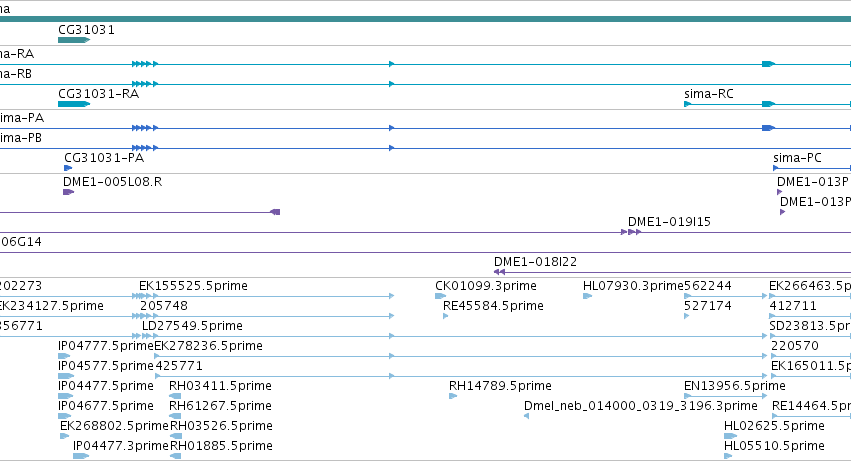Click the CG31031 gene arrow glyph

coord(74,40)
